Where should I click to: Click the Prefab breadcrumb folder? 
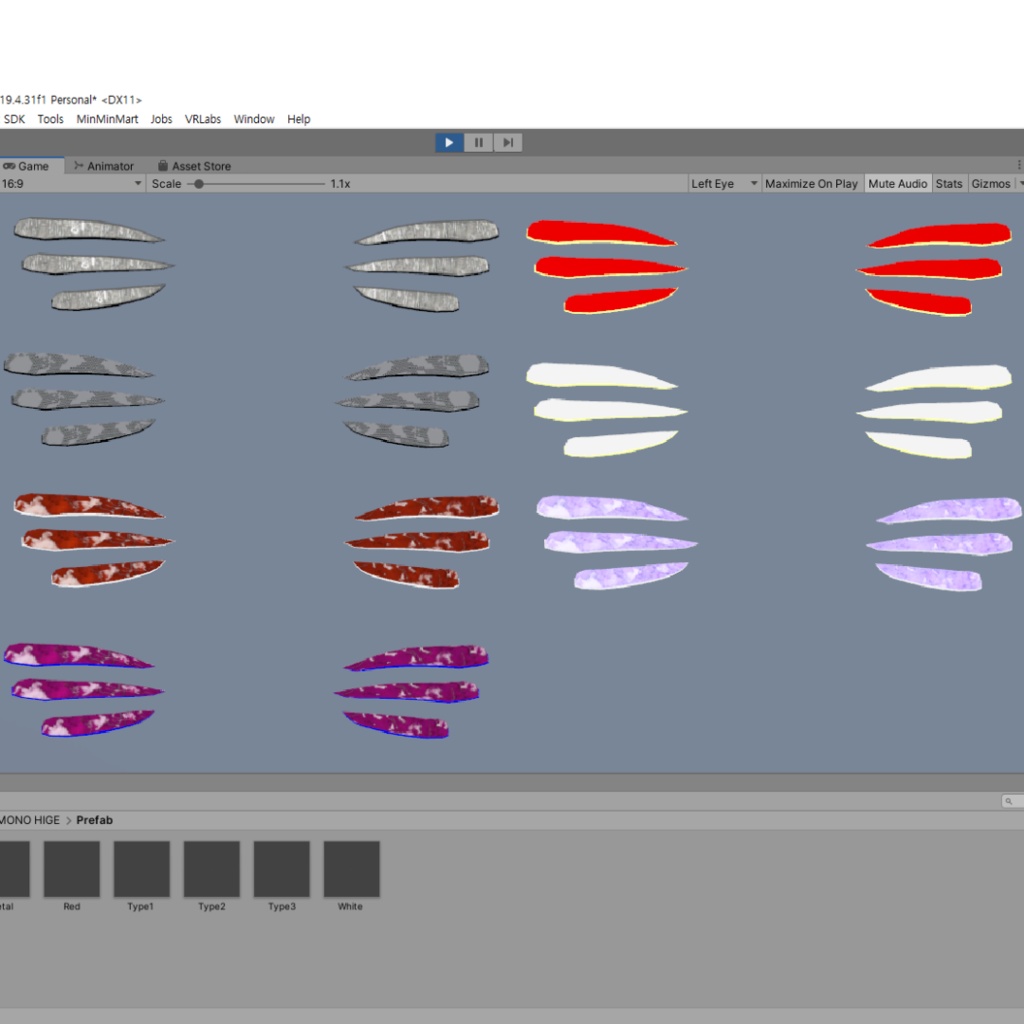(95, 820)
